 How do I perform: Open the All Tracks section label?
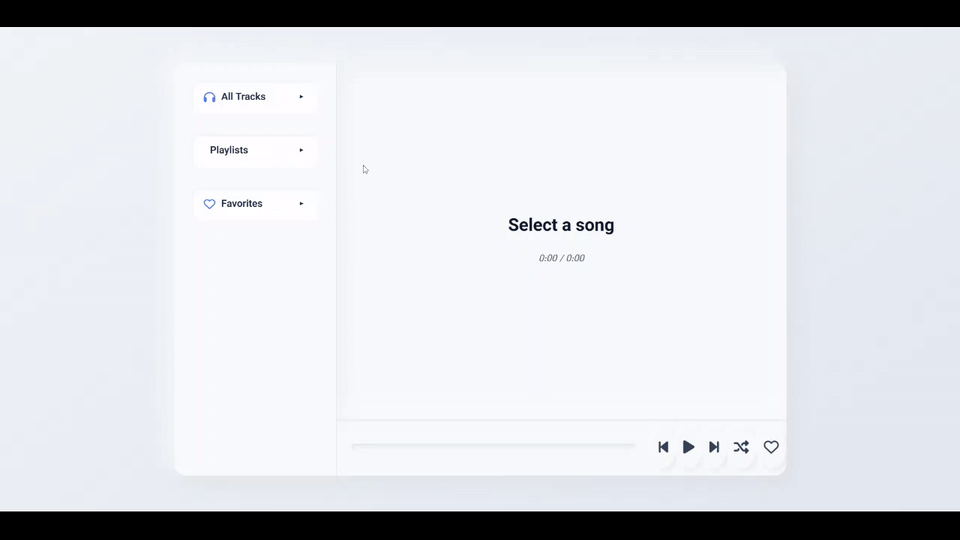click(243, 97)
